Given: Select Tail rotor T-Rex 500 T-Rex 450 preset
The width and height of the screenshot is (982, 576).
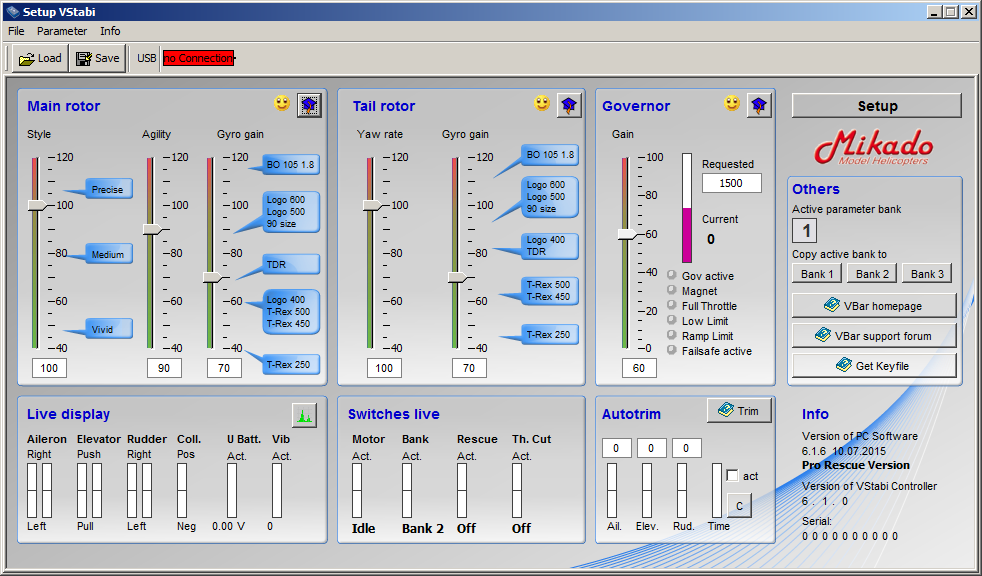Looking at the screenshot, I should (549, 291).
